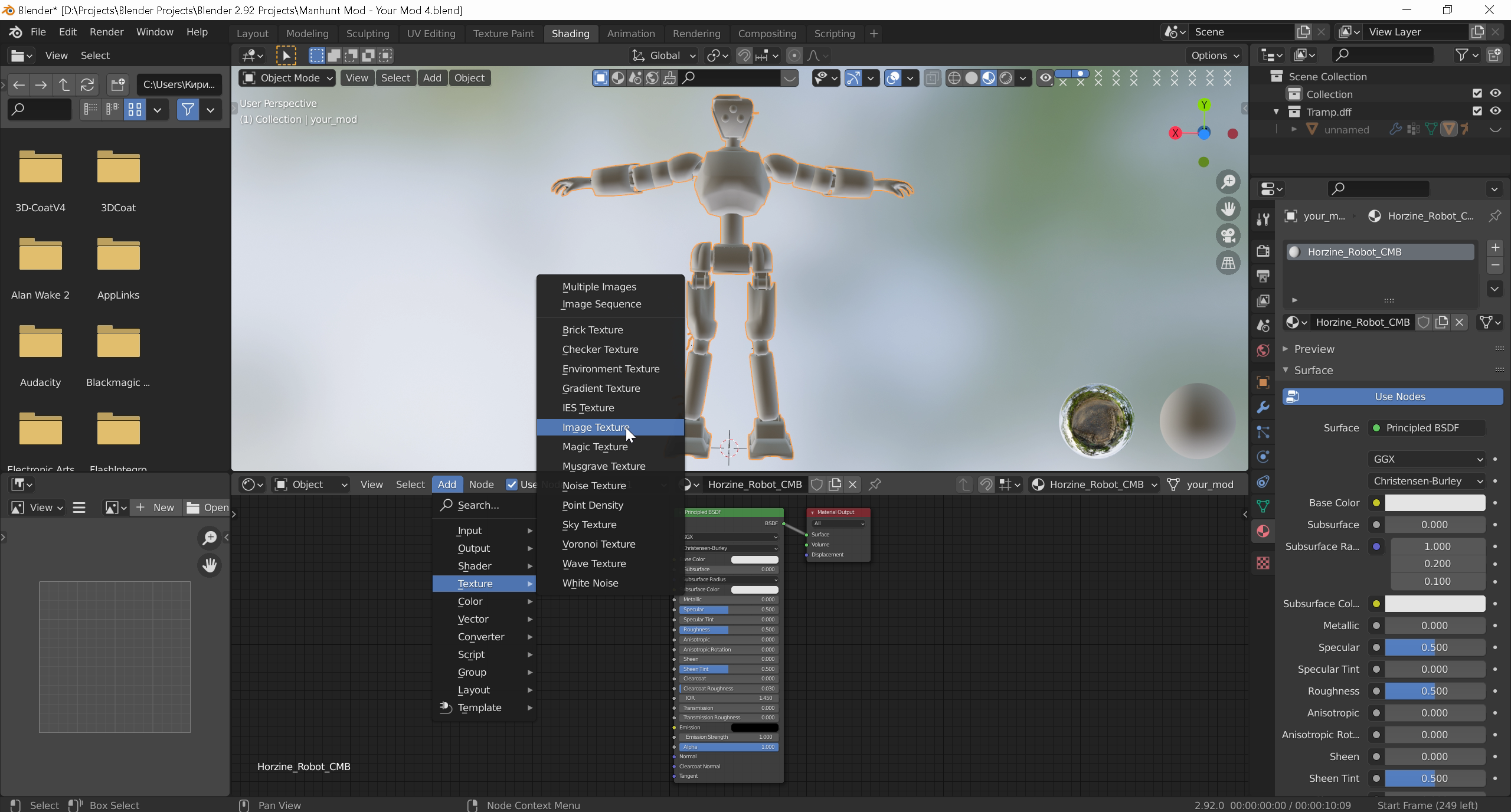The width and height of the screenshot is (1511, 812).
Task: Uncheck the Collection exclude checkbox
Action: point(1477,93)
